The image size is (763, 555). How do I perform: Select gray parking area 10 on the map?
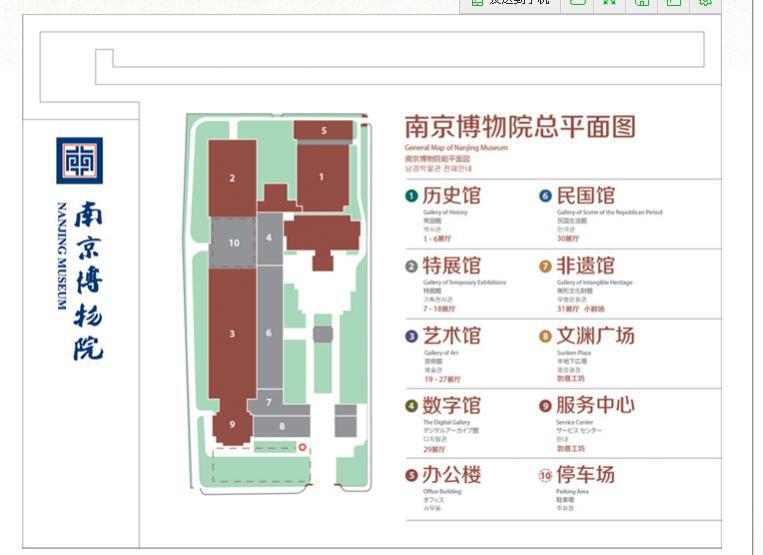[x=233, y=243]
